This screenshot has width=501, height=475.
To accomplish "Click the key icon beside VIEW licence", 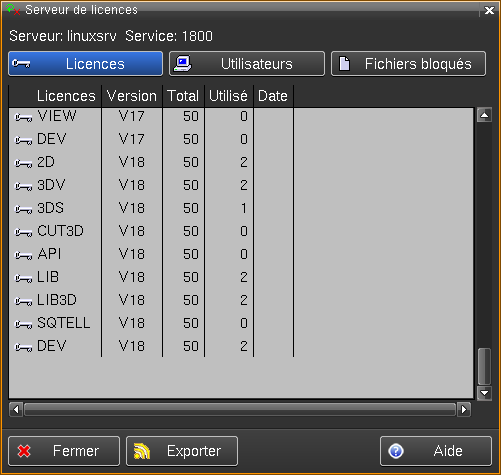I will (x=24, y=118).
